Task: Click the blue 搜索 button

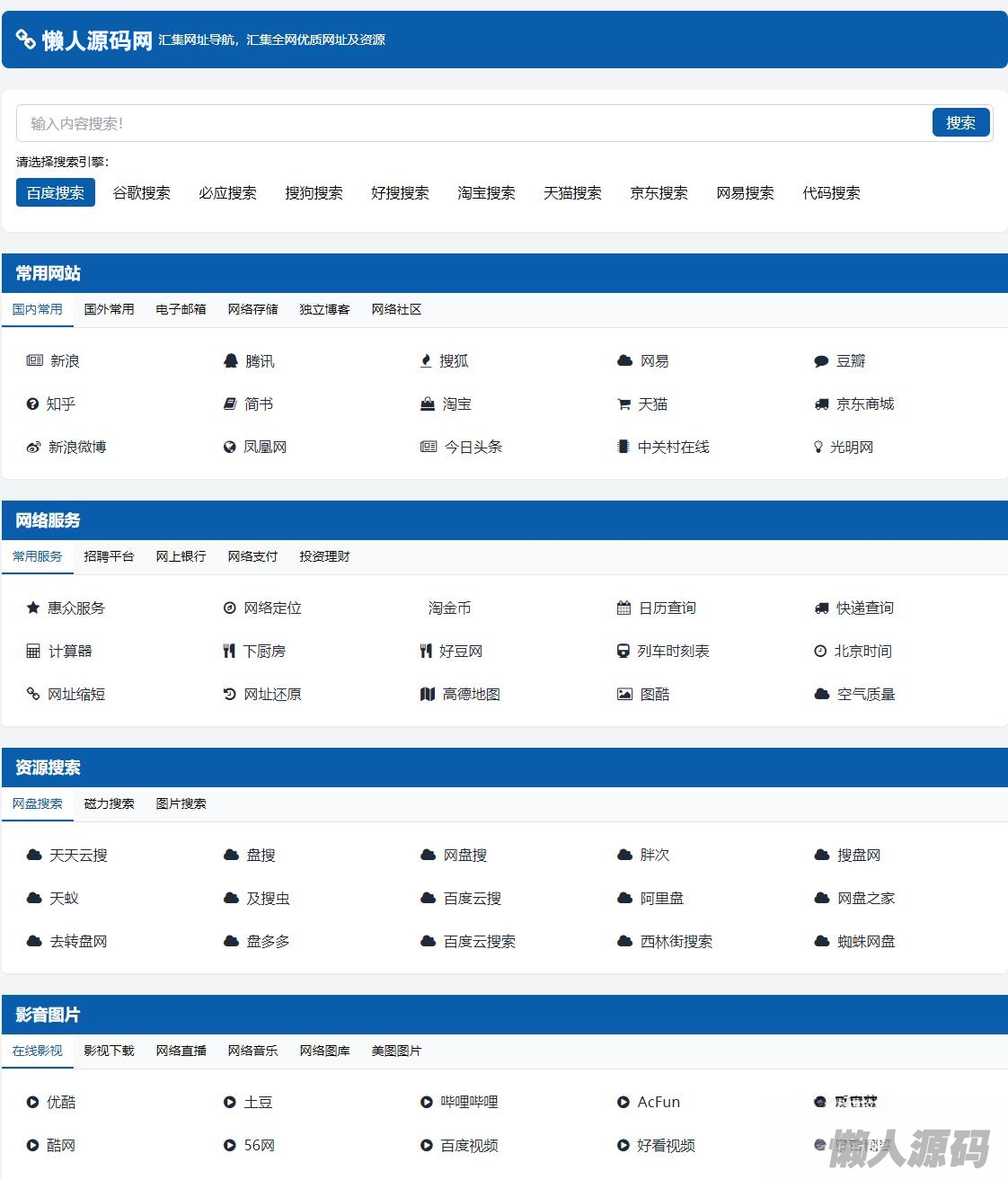Action: point(960,122)
